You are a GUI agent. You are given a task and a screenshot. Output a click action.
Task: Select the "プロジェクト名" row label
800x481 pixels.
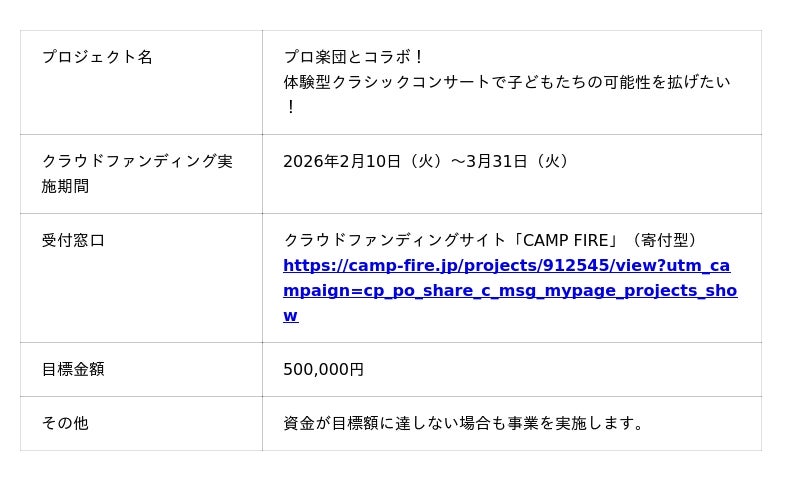tap(97, 57)
